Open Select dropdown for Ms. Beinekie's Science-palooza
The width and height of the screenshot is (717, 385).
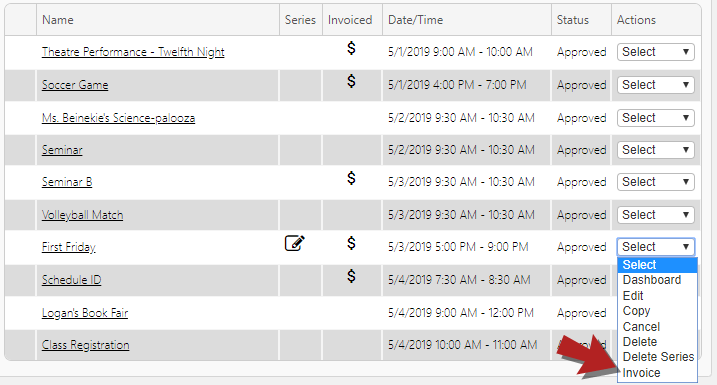point(655,118)
